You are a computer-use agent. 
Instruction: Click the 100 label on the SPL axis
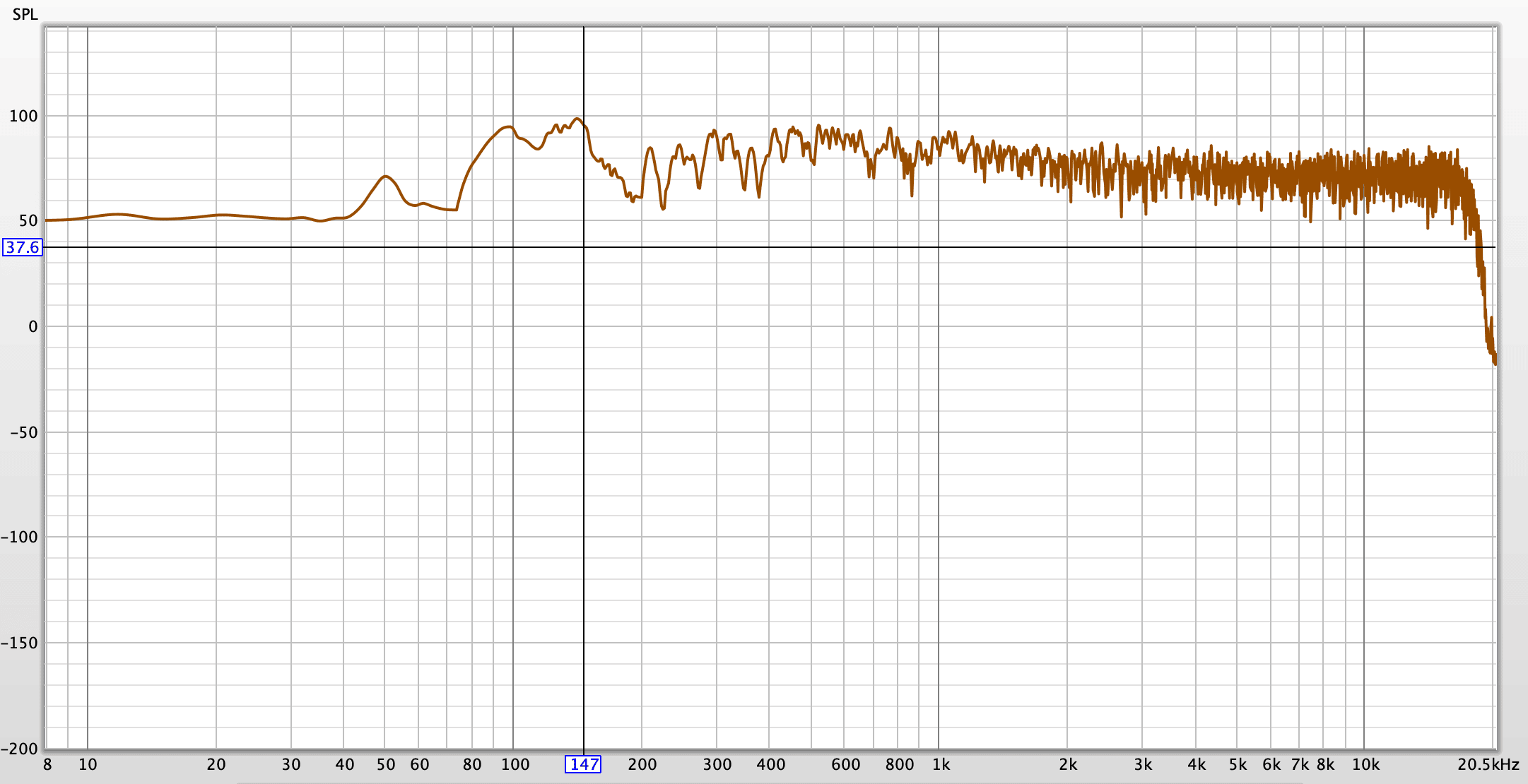[x=23, y=116]
